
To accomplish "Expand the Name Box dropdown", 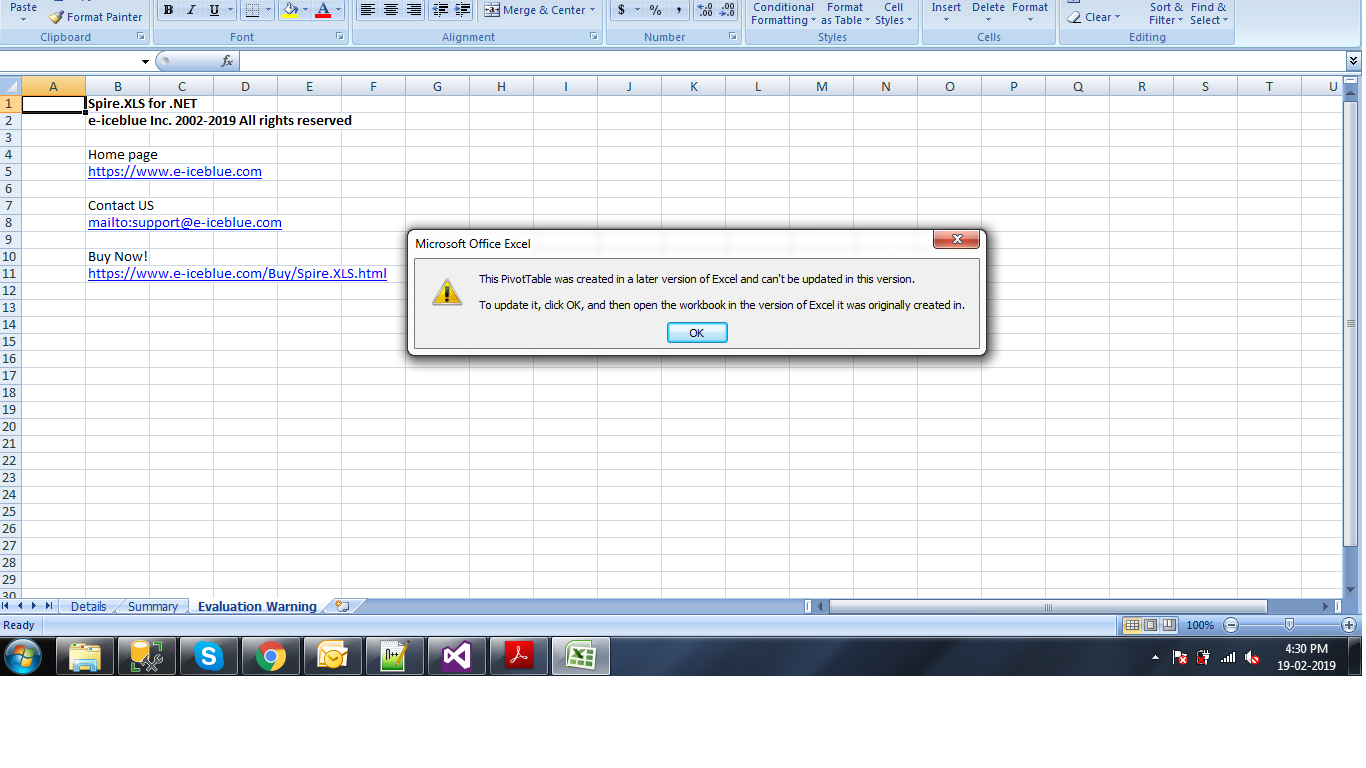I will (145, 62).
